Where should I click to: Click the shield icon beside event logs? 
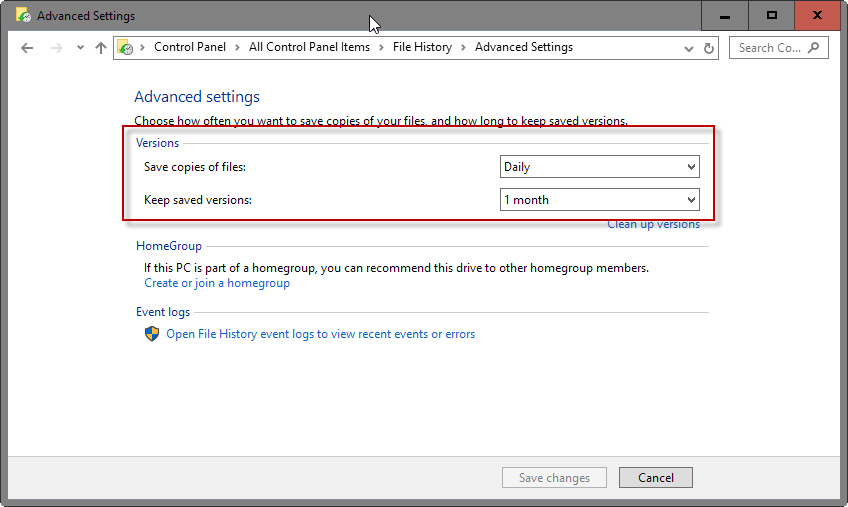click(x=152, y=334)
